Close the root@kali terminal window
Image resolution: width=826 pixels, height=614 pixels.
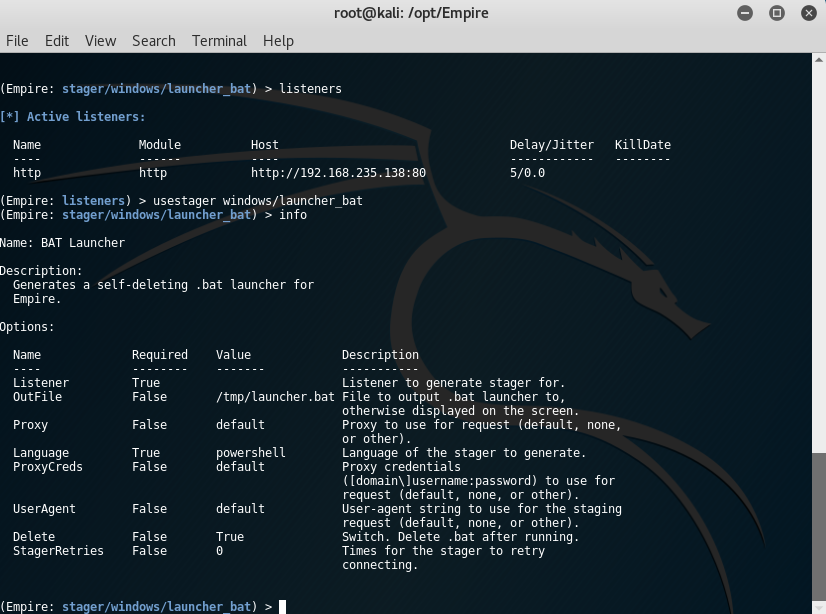809,13
